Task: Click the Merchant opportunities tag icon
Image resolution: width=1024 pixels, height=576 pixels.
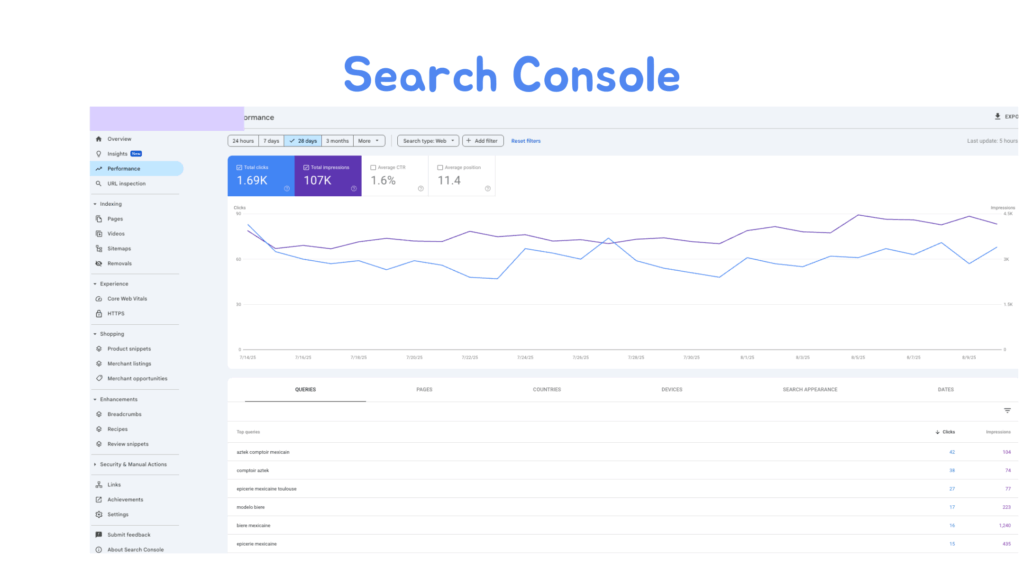Action: 99,379
